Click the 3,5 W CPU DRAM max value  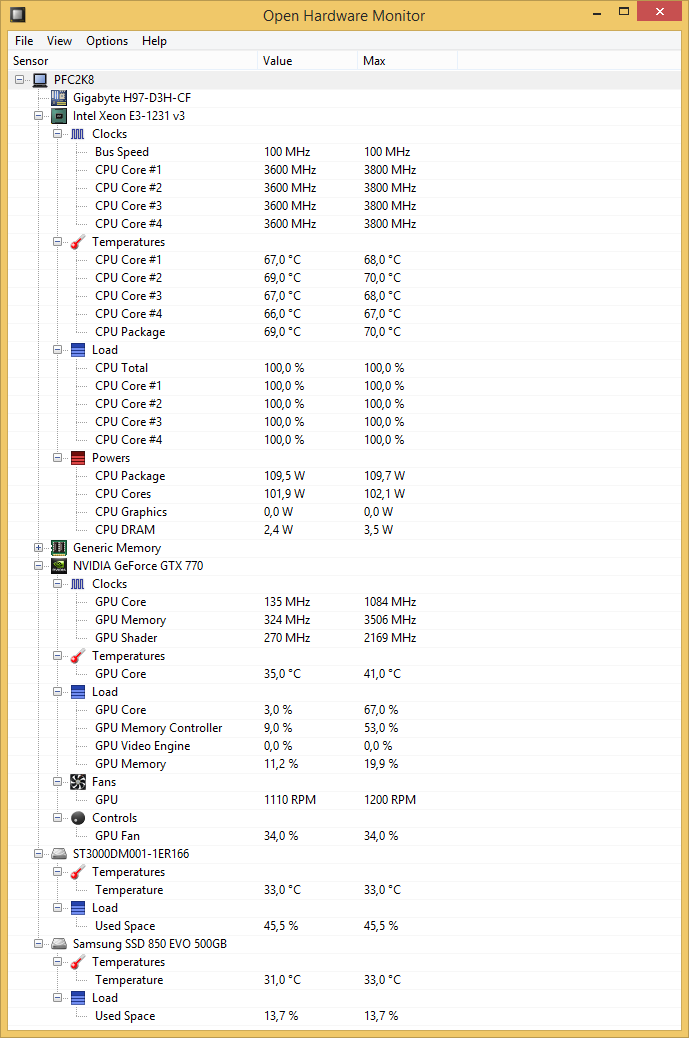pyautogui.click(x=379, y=530)
